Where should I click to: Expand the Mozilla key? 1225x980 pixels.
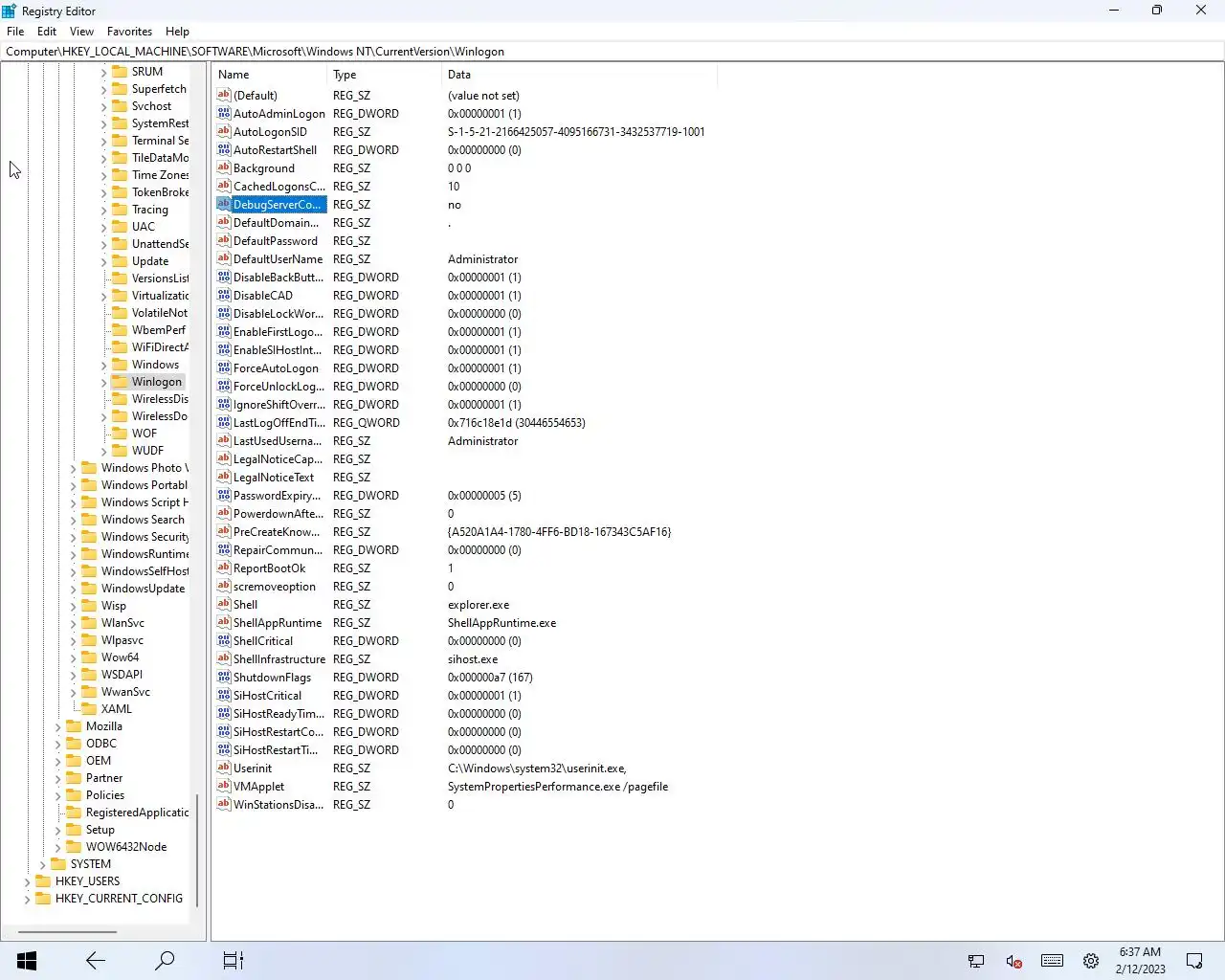[x=57, y=726]
